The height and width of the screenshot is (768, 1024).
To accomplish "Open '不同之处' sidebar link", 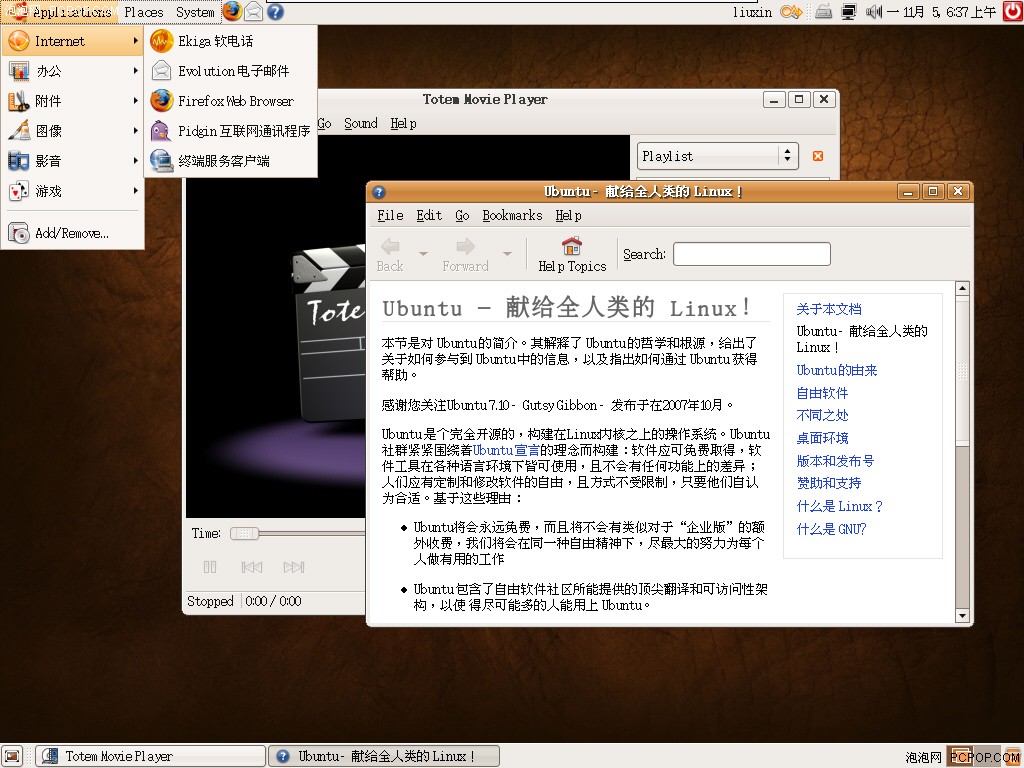I will [822, 415].
